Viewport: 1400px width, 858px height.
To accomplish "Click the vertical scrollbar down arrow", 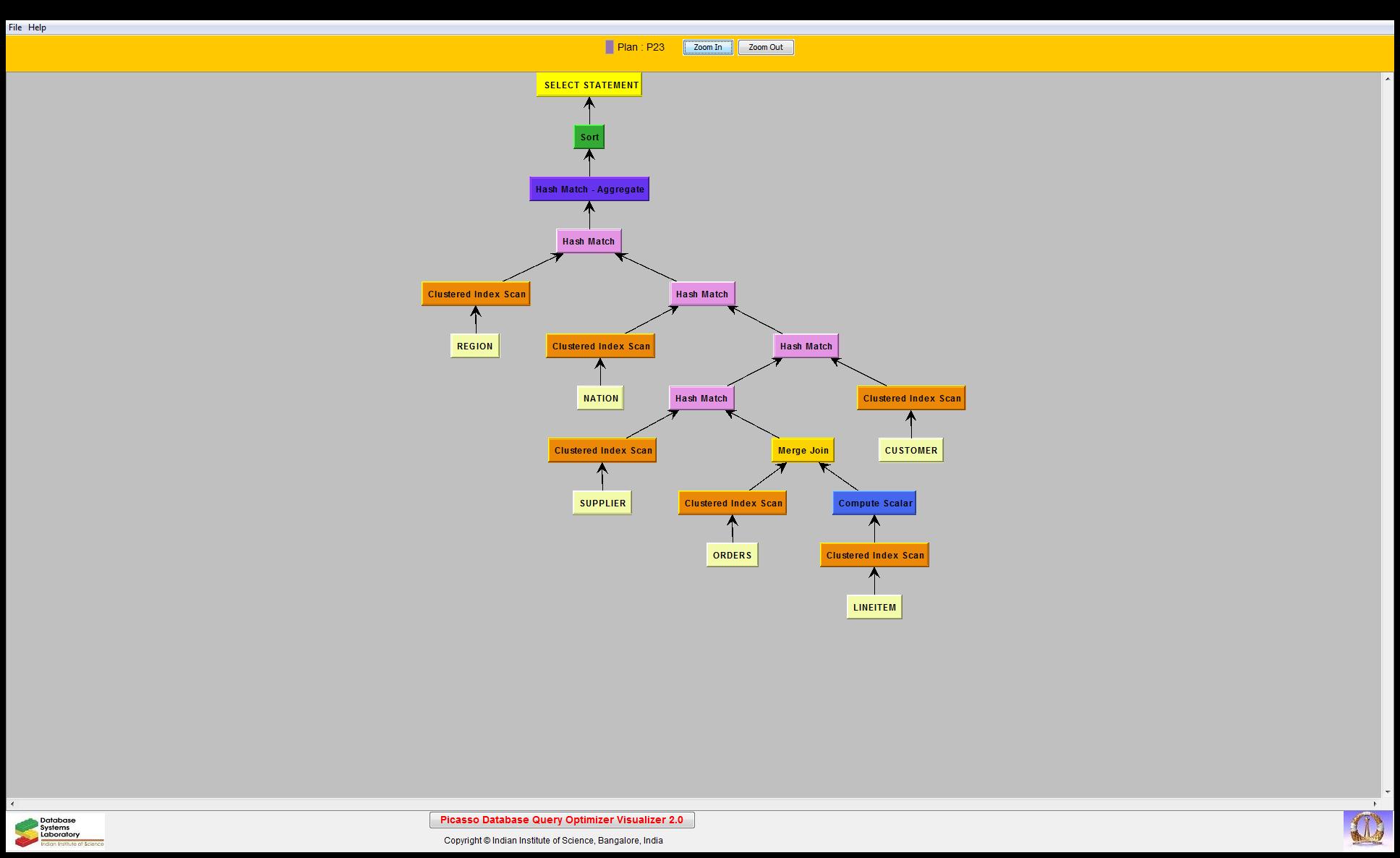I will [x=1387, y=792].
